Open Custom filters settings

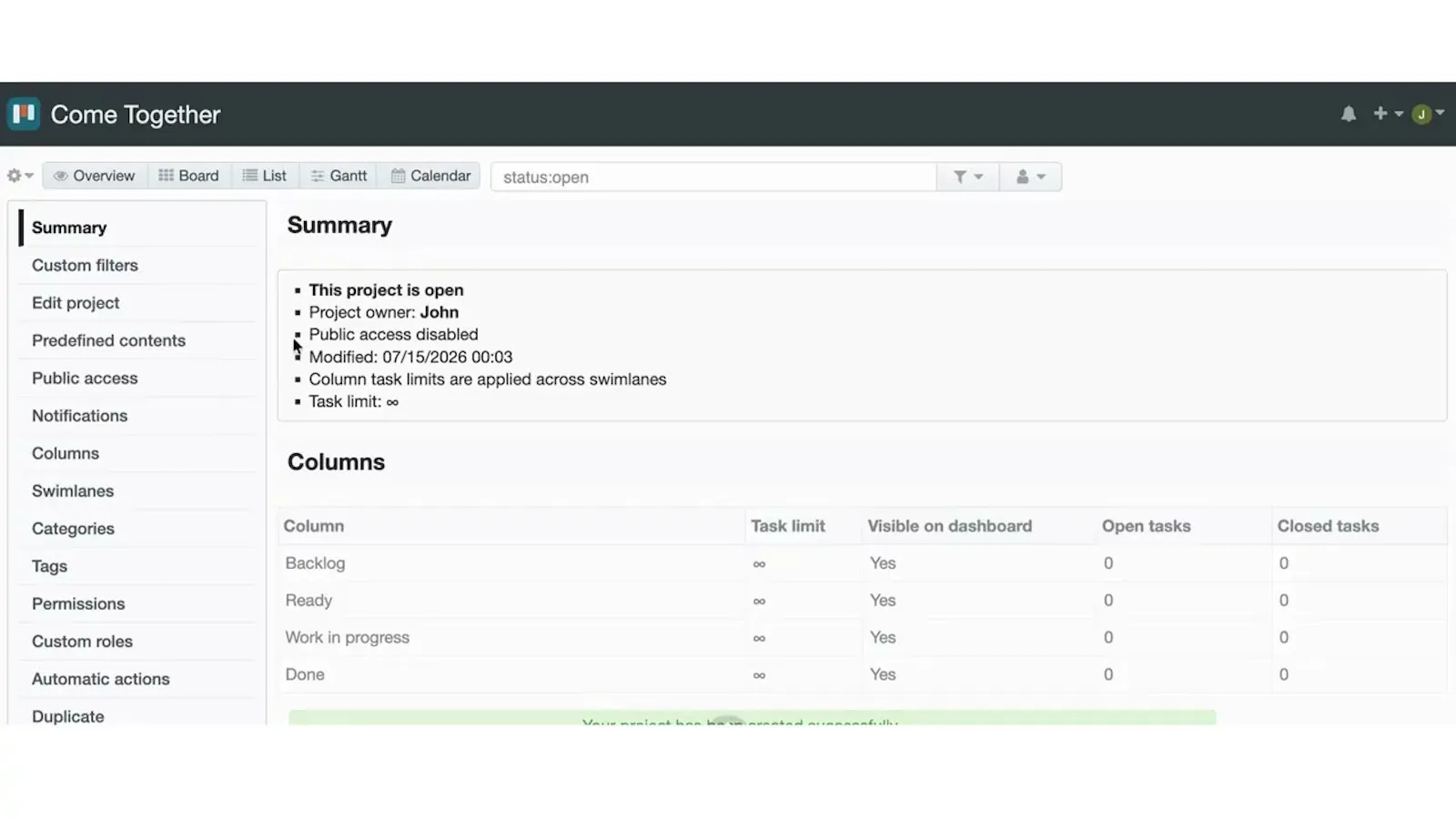[x=85, y=265]
